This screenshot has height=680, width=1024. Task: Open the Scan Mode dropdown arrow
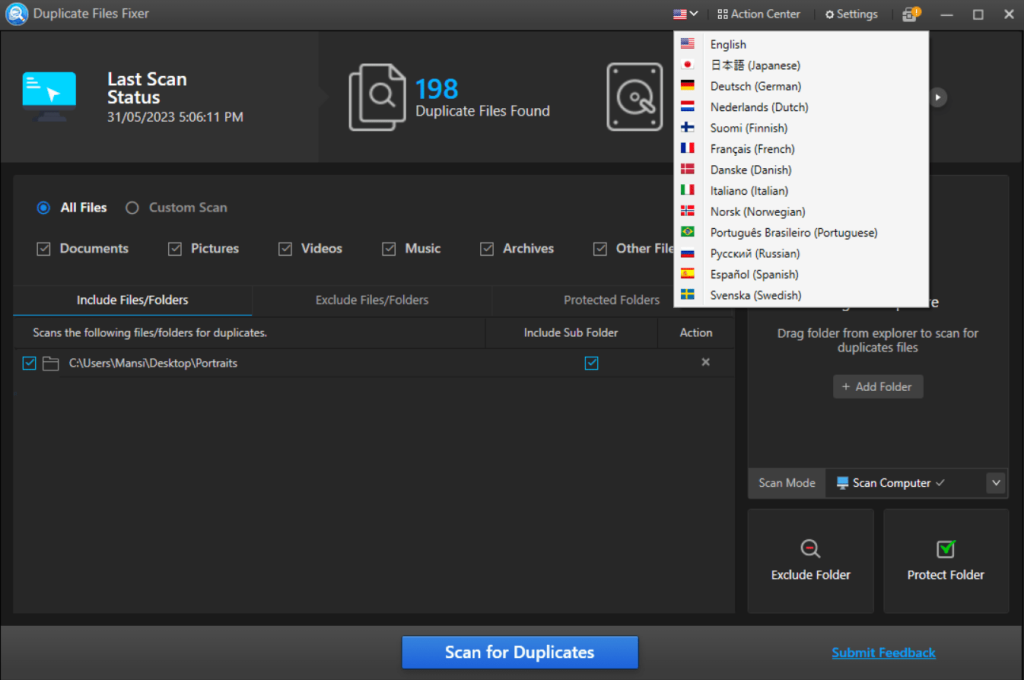pyautogui.click(x=995, y=483)
